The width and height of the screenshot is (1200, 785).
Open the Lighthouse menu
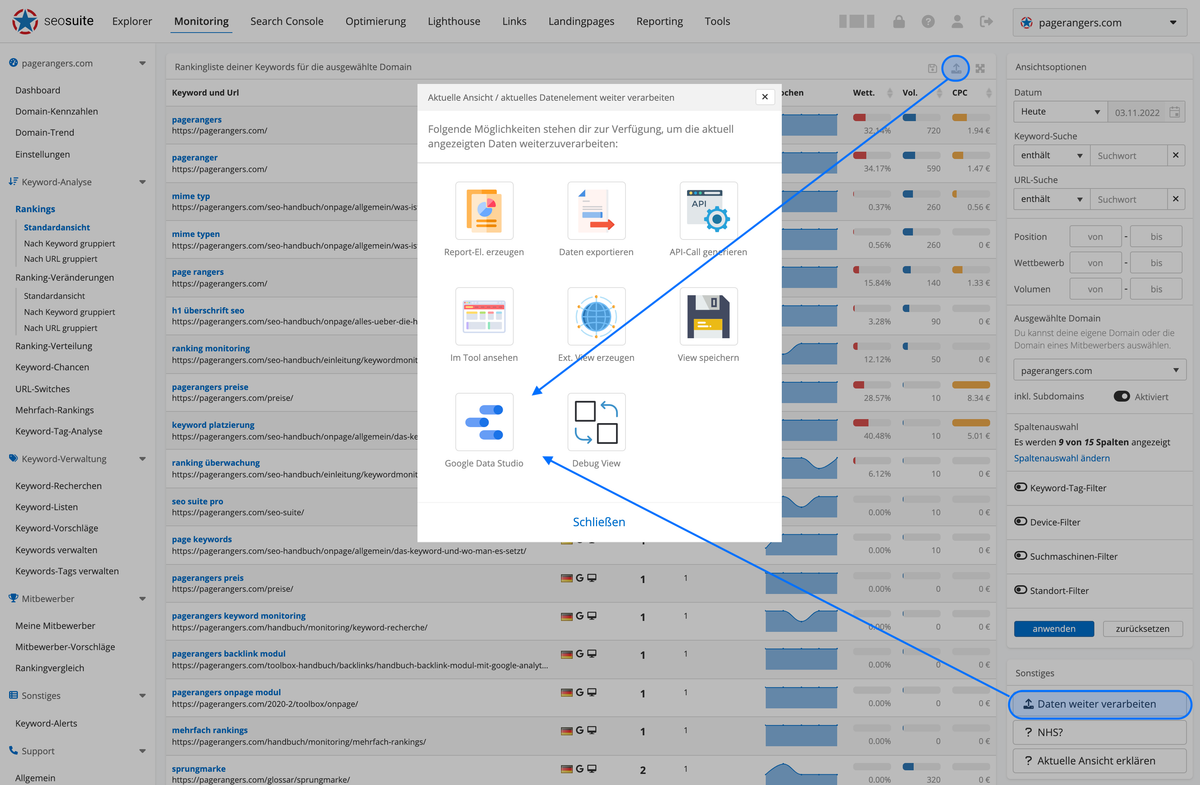click(454, 21)
